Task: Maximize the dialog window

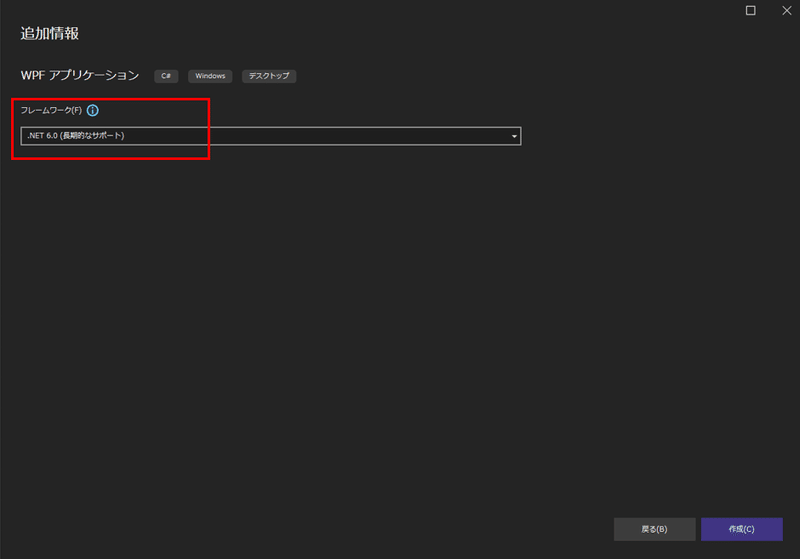Action: click(x=751, y=10)
